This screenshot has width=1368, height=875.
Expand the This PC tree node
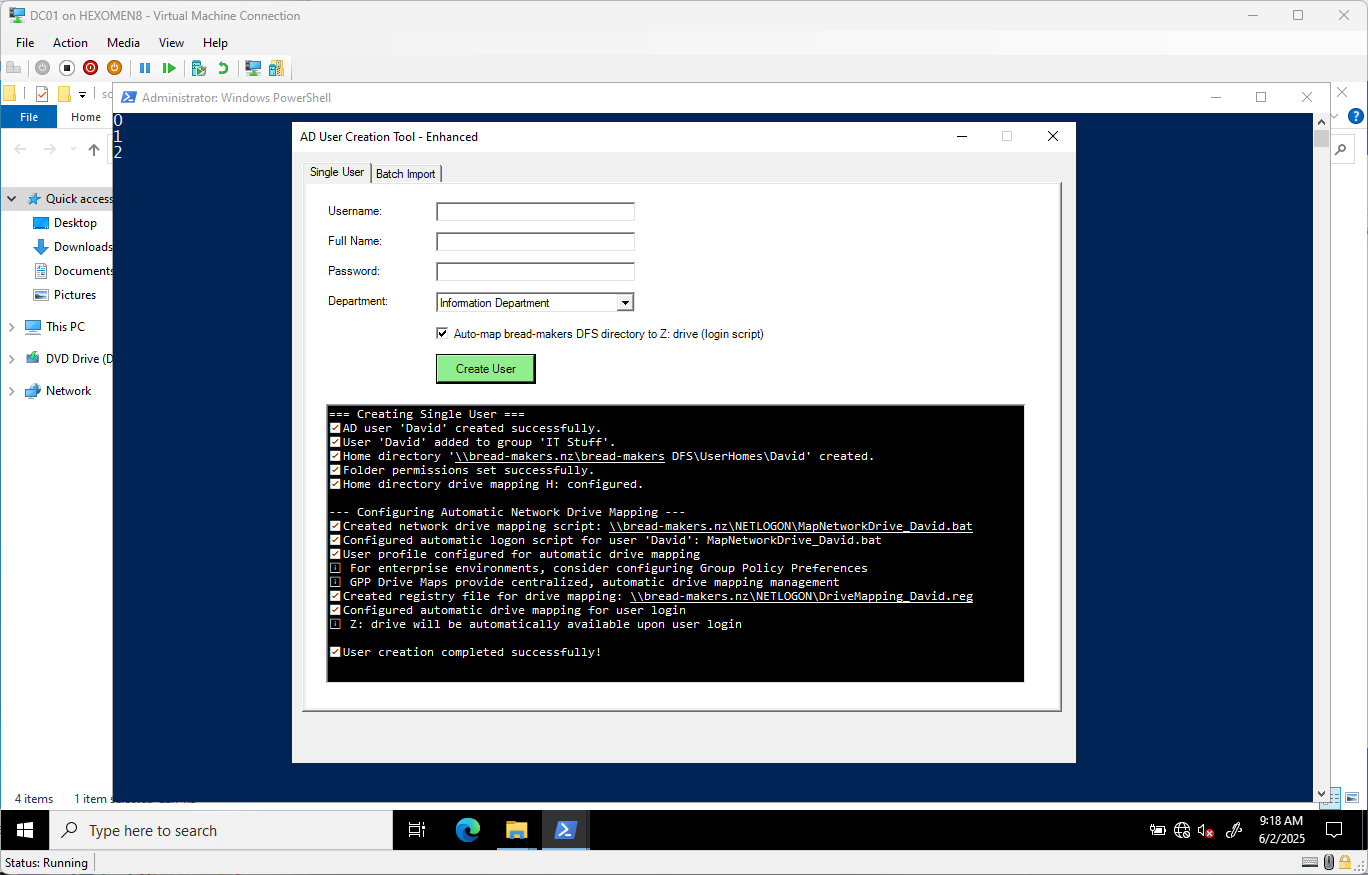(12, 327)
